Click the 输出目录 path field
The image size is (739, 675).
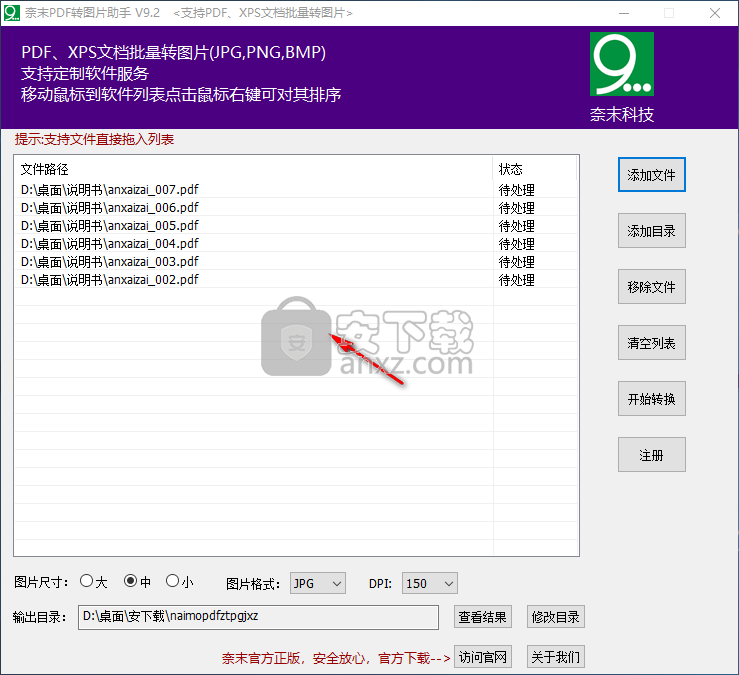(258, 617)
